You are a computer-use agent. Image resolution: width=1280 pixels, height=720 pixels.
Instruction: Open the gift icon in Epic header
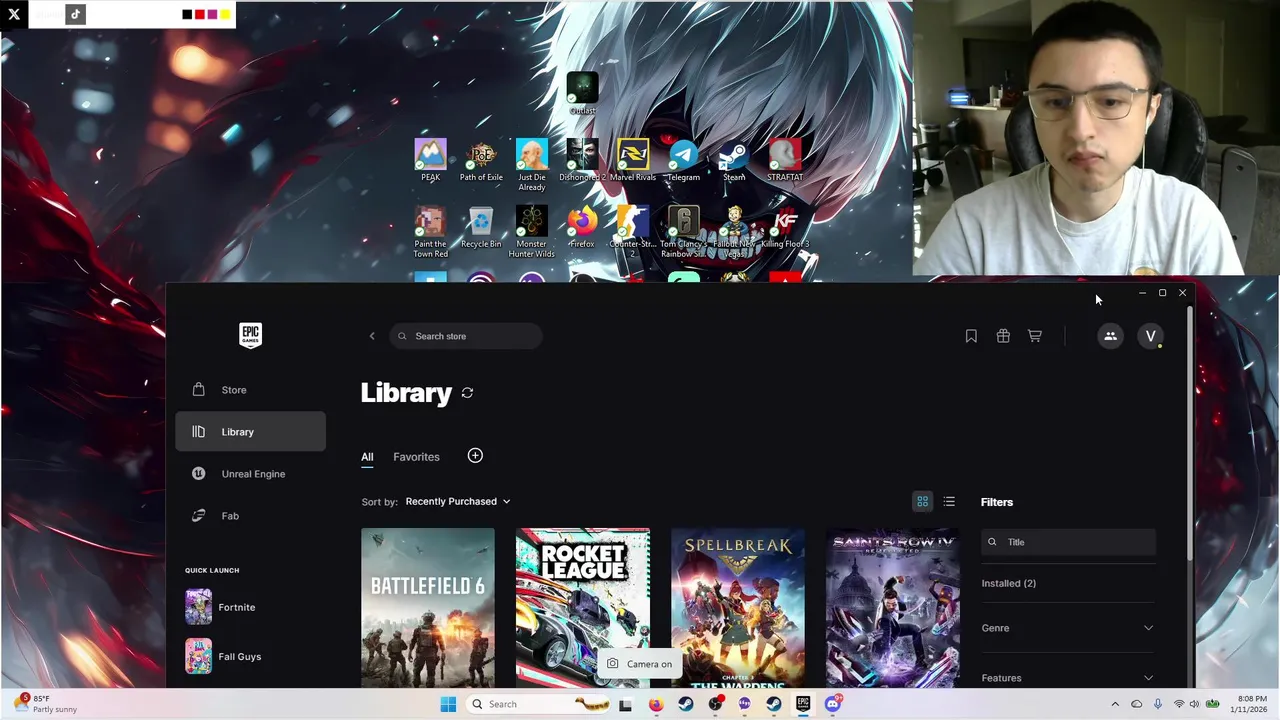pos(1003,336)
